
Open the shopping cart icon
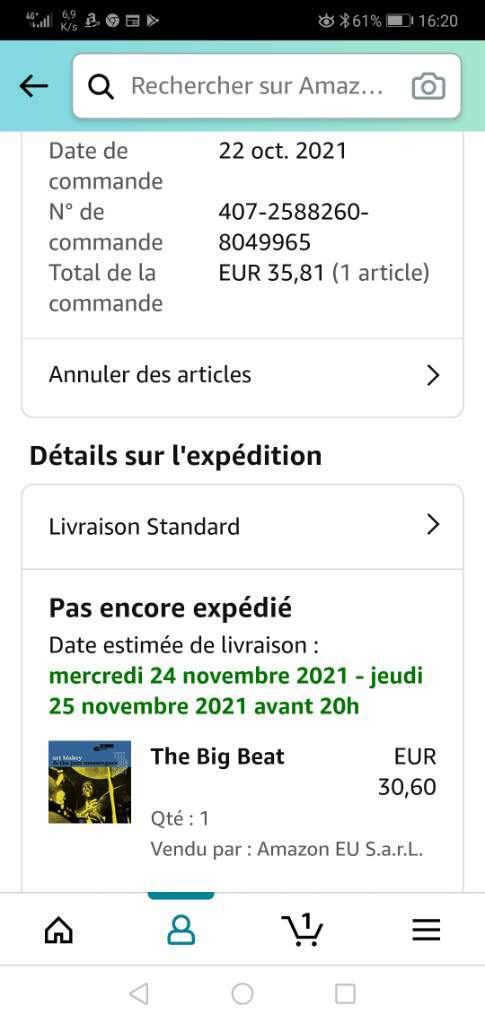[x=302, y=928]
